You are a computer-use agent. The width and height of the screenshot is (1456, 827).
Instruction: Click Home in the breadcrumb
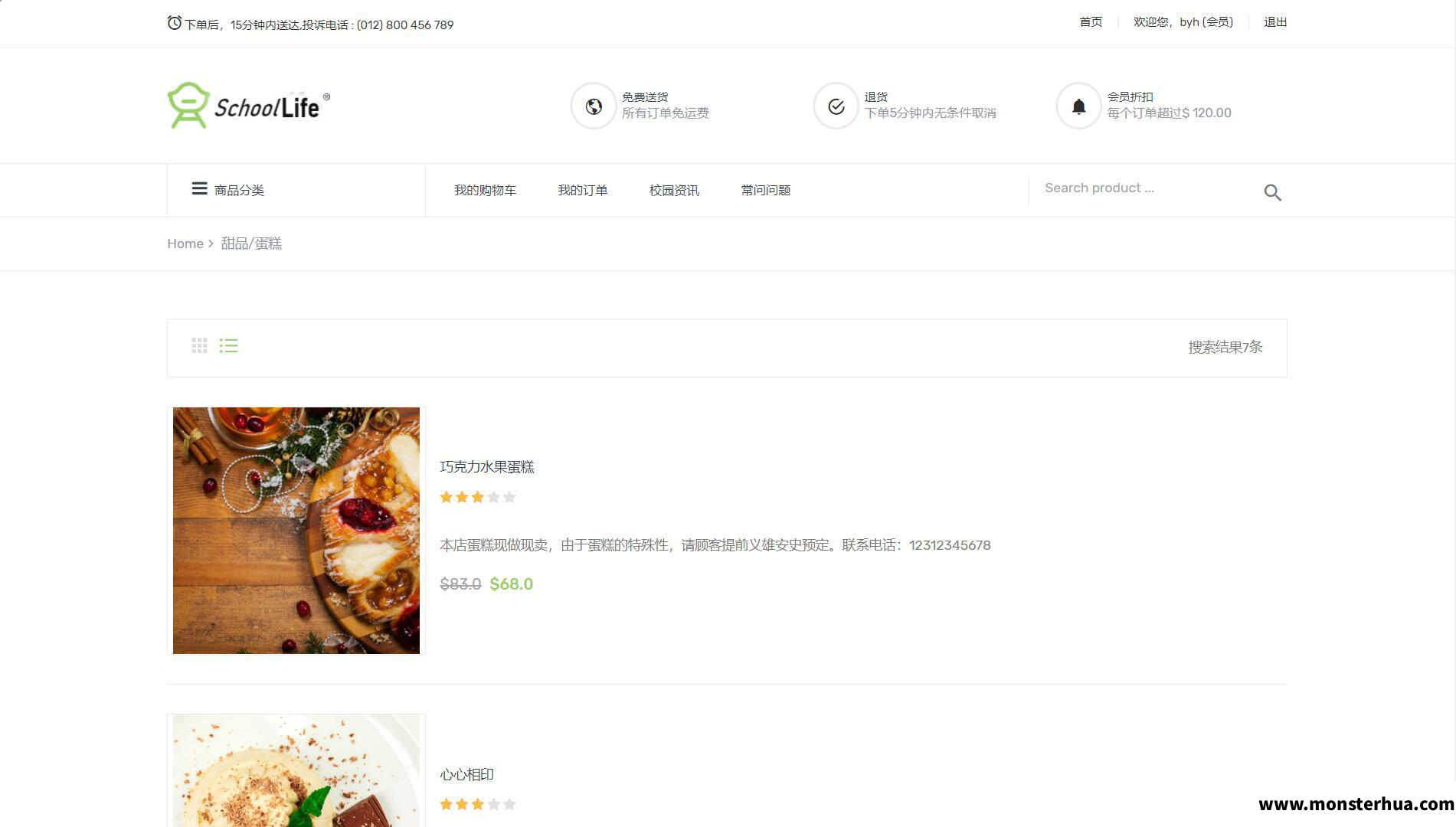(x=185, y=244)
